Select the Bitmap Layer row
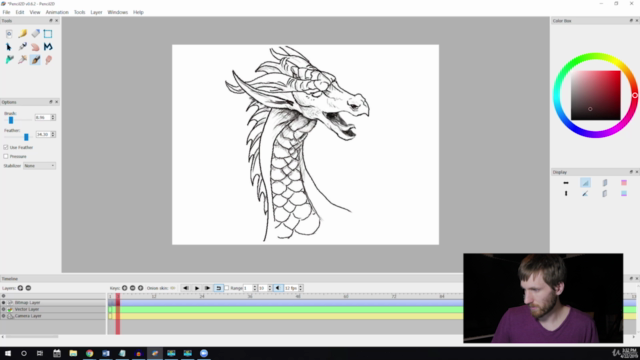 (x=53, y=303)
